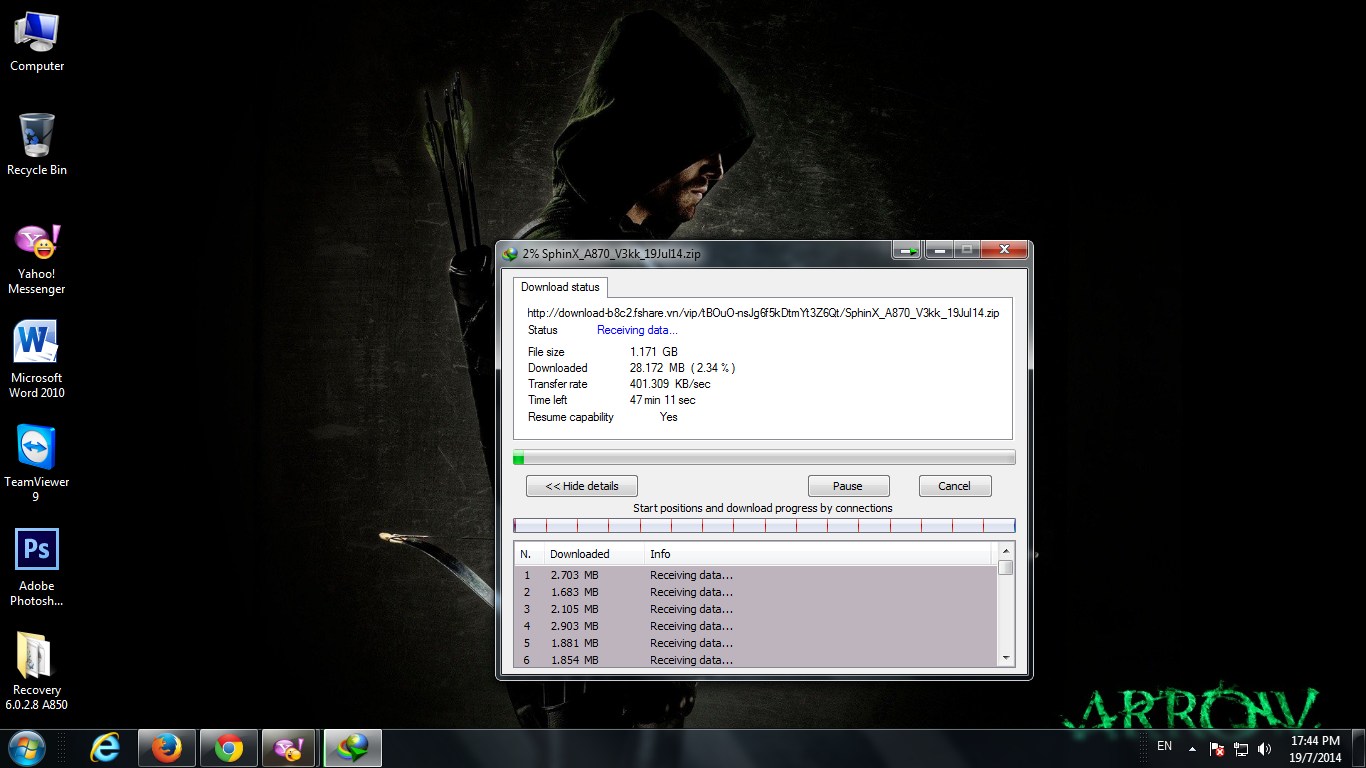Select connection row 3 with 2.105 MB
Viewport: 1366px width, 768px height.
pyautogui.click(x=756, y=609)
